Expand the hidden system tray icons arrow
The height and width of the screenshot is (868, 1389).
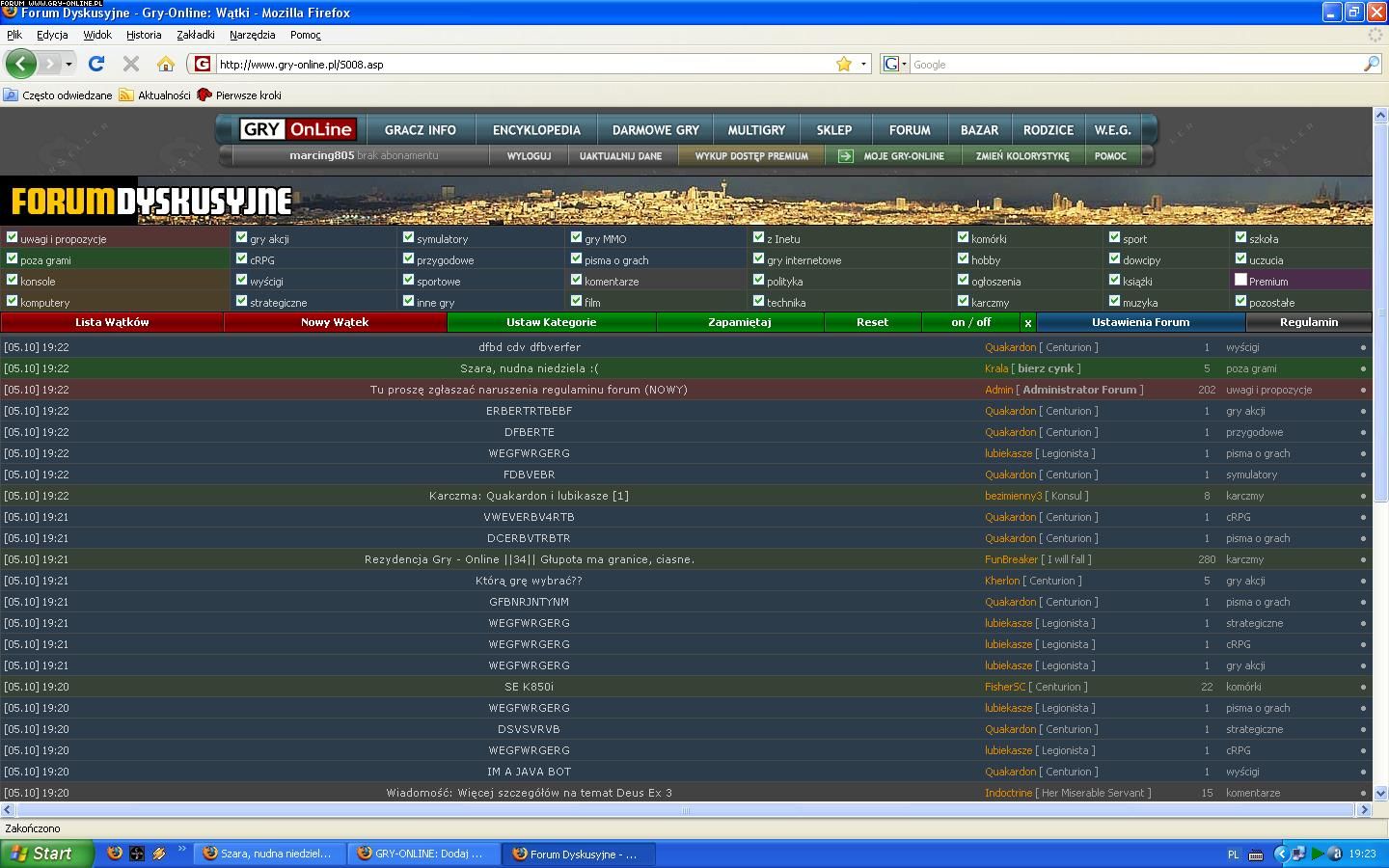pyautogui.click(x=1280, y=854)
